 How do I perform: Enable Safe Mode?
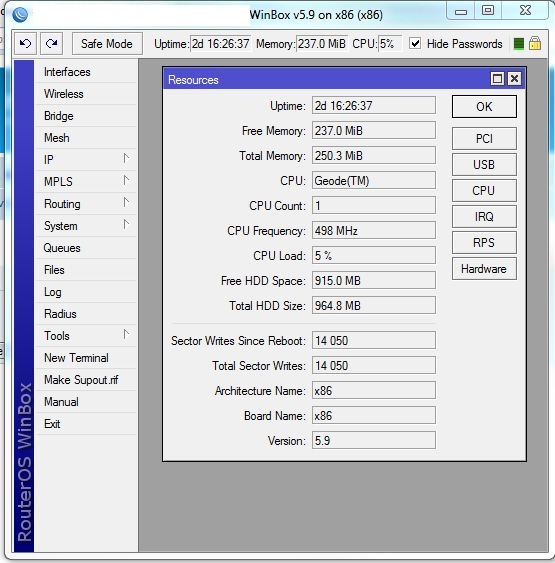tap(107, 44)
